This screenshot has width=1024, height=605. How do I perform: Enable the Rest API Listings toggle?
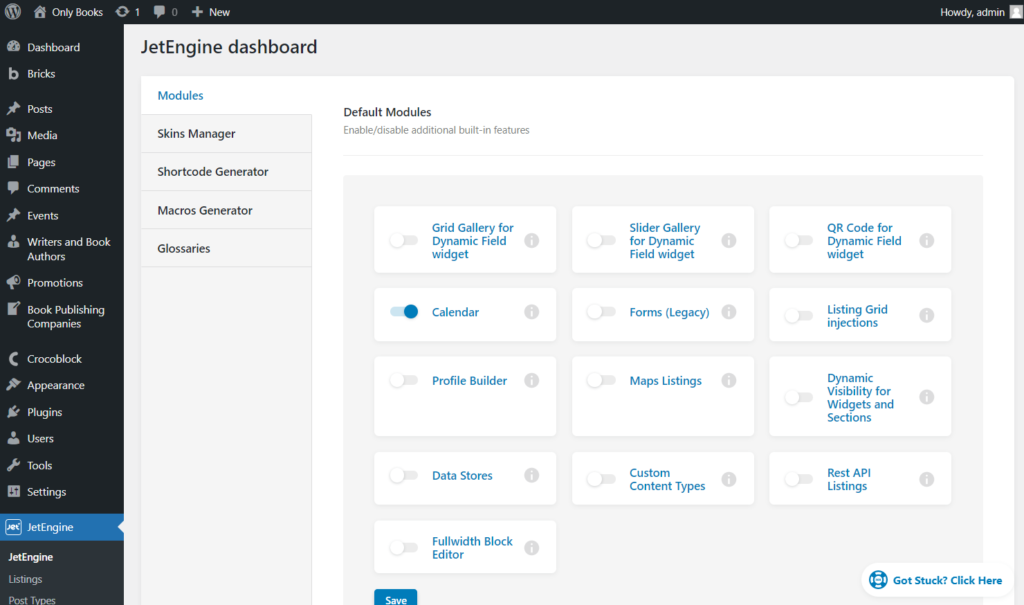[799, 479]
